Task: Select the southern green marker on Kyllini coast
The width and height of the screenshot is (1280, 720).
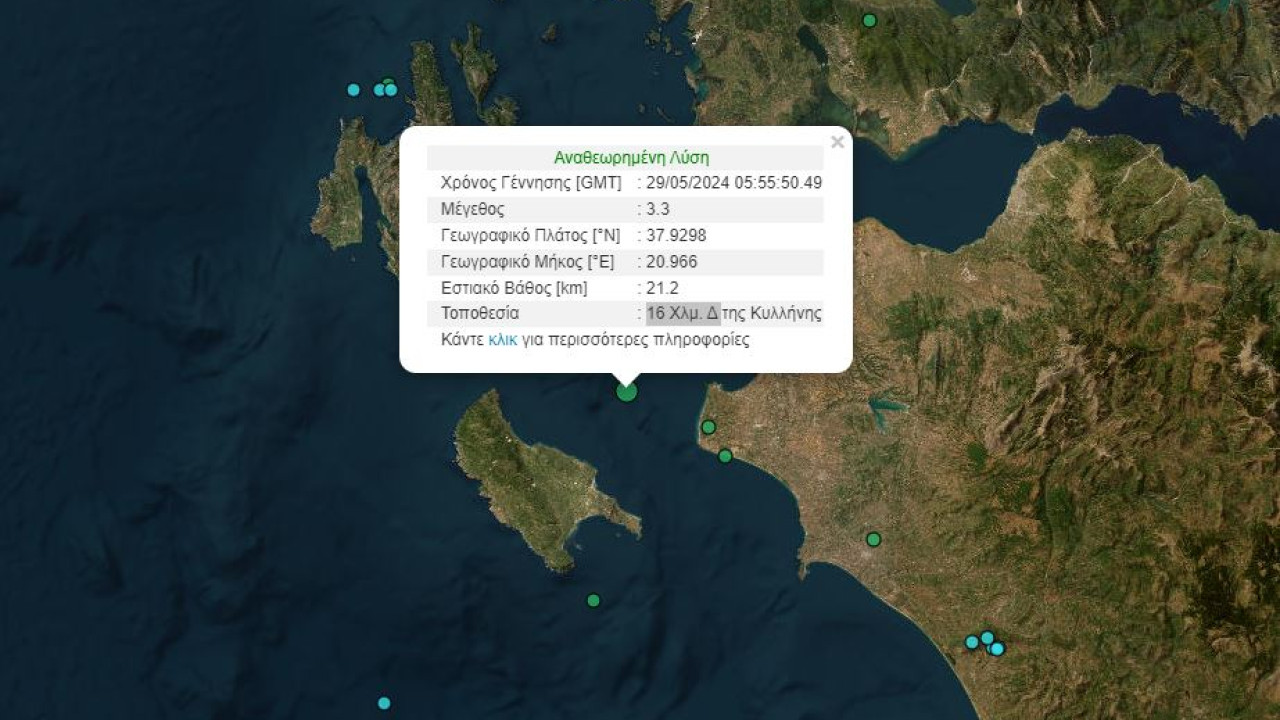Action: (725, 456)
